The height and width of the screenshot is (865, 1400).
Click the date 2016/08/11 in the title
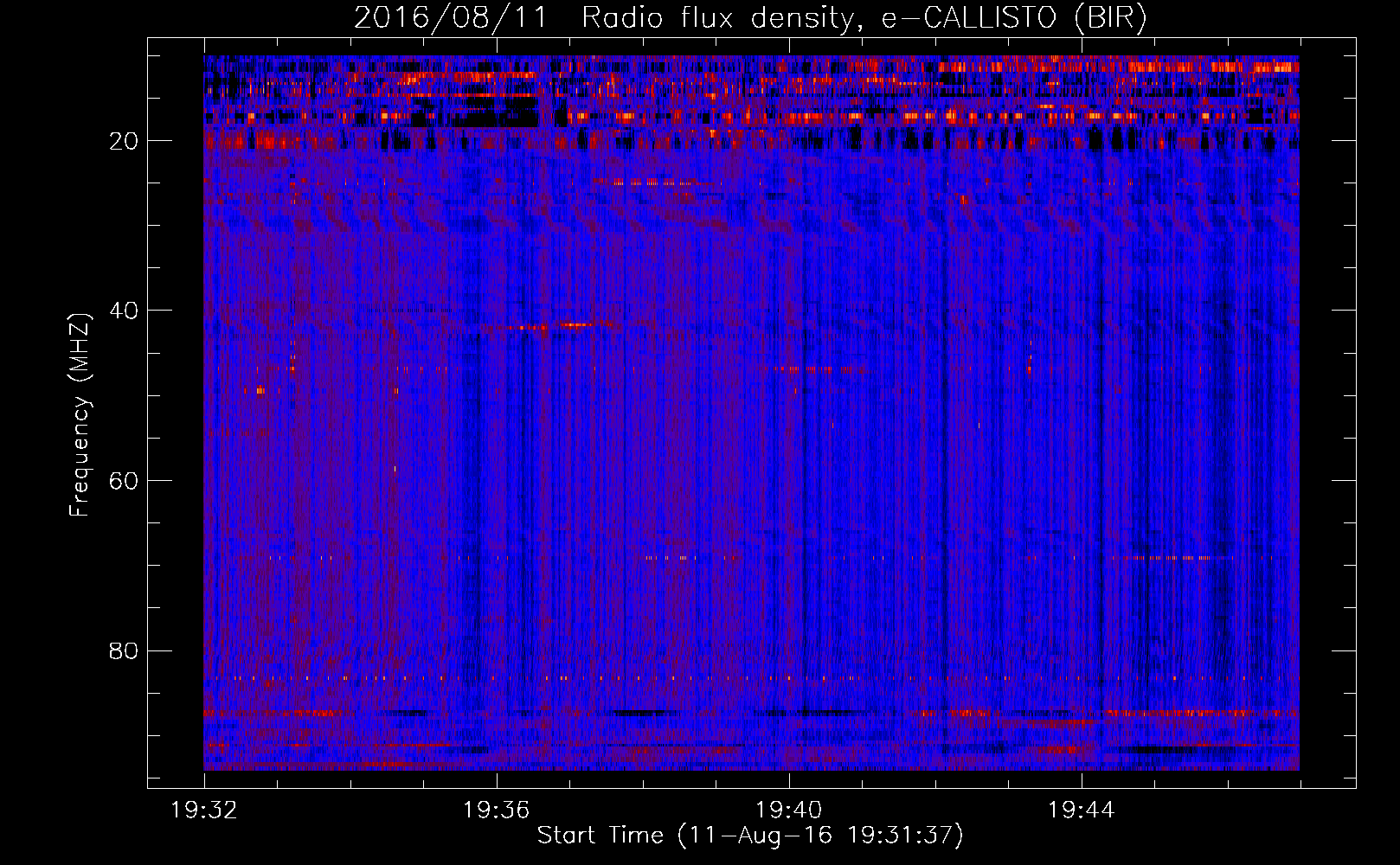pyautogui.click(x=450, y=18)
